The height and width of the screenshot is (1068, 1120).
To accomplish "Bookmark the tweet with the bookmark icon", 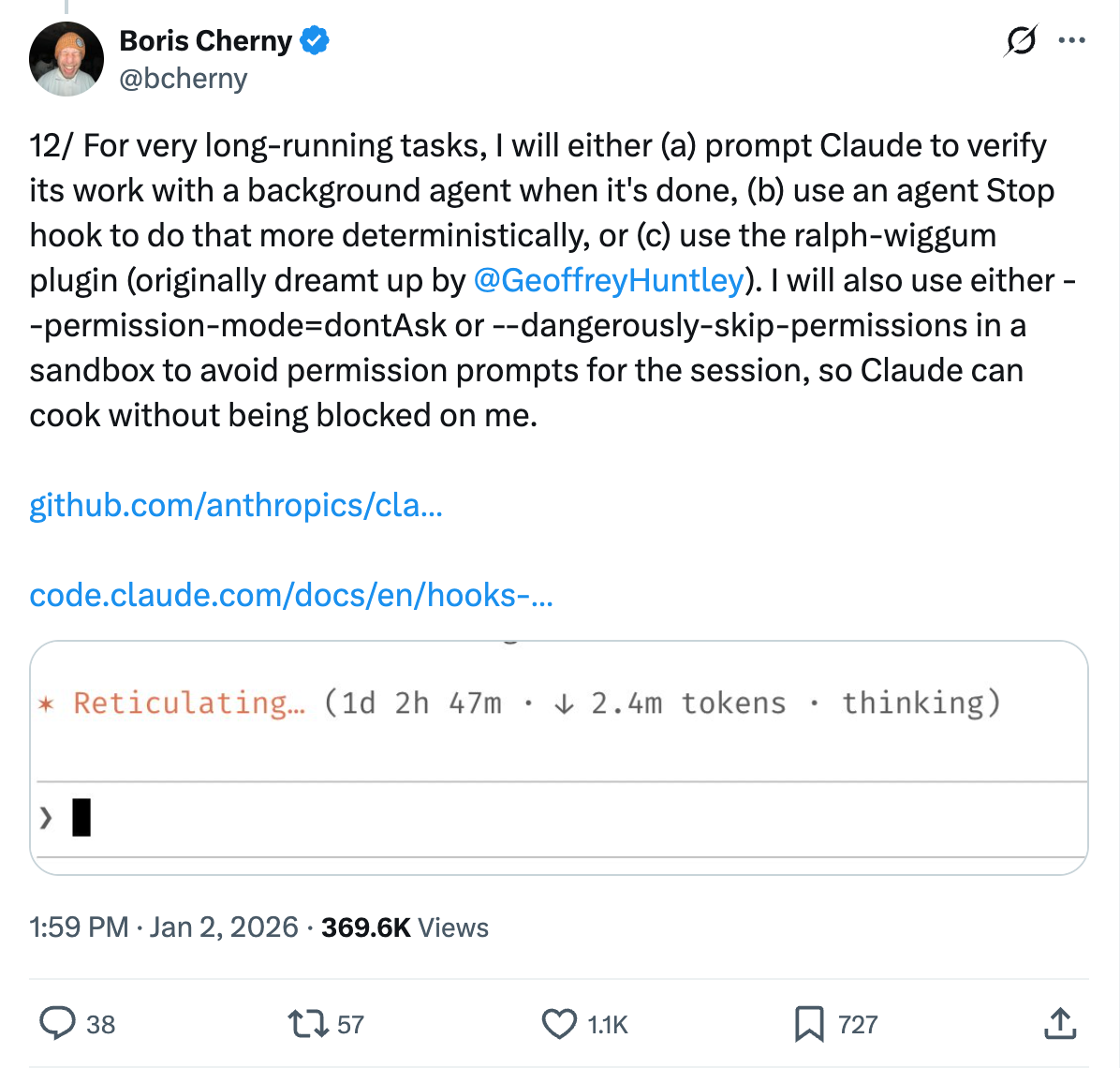I will click(x=808, y=1024).
